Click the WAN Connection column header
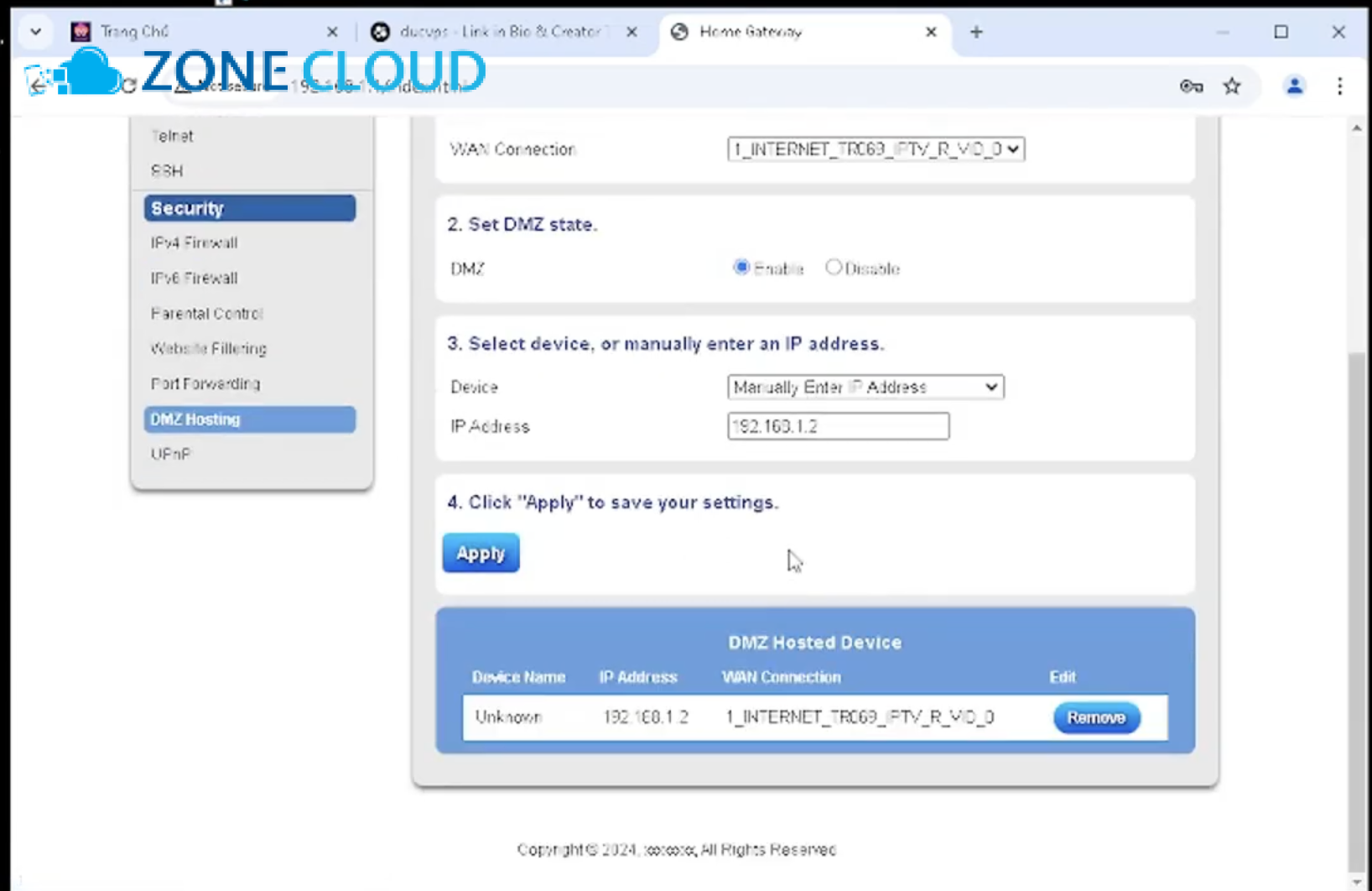Image resolution: width=1372 pixels, height=891 pixels. [782, 677]
